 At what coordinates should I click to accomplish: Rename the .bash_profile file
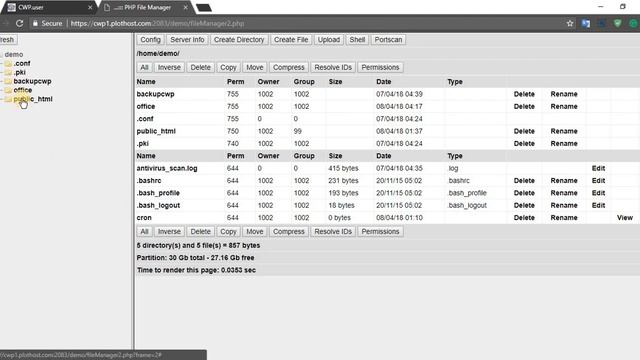click(x=564, y=193)
